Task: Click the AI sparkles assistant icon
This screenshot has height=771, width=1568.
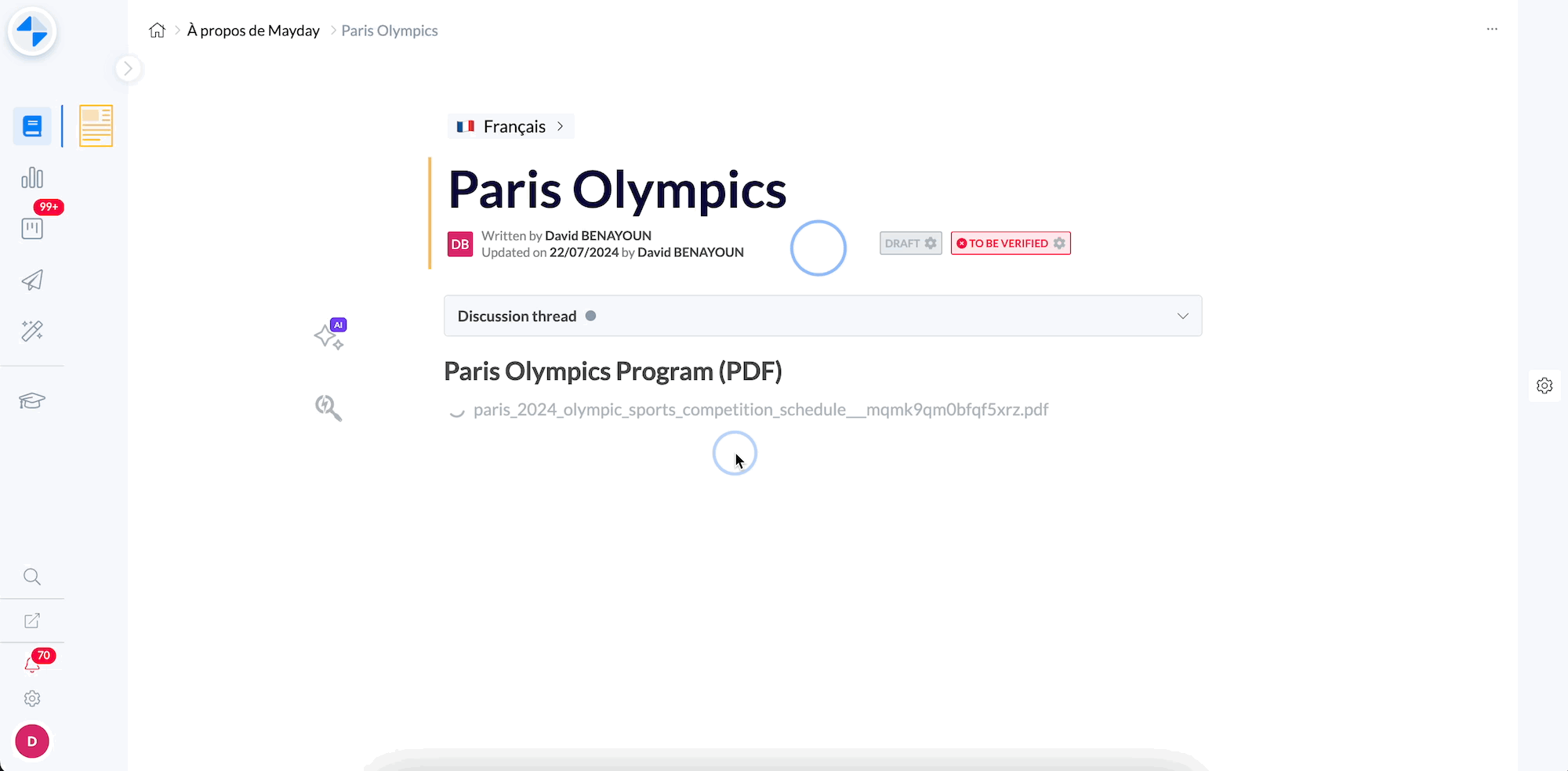Action: 329,335
